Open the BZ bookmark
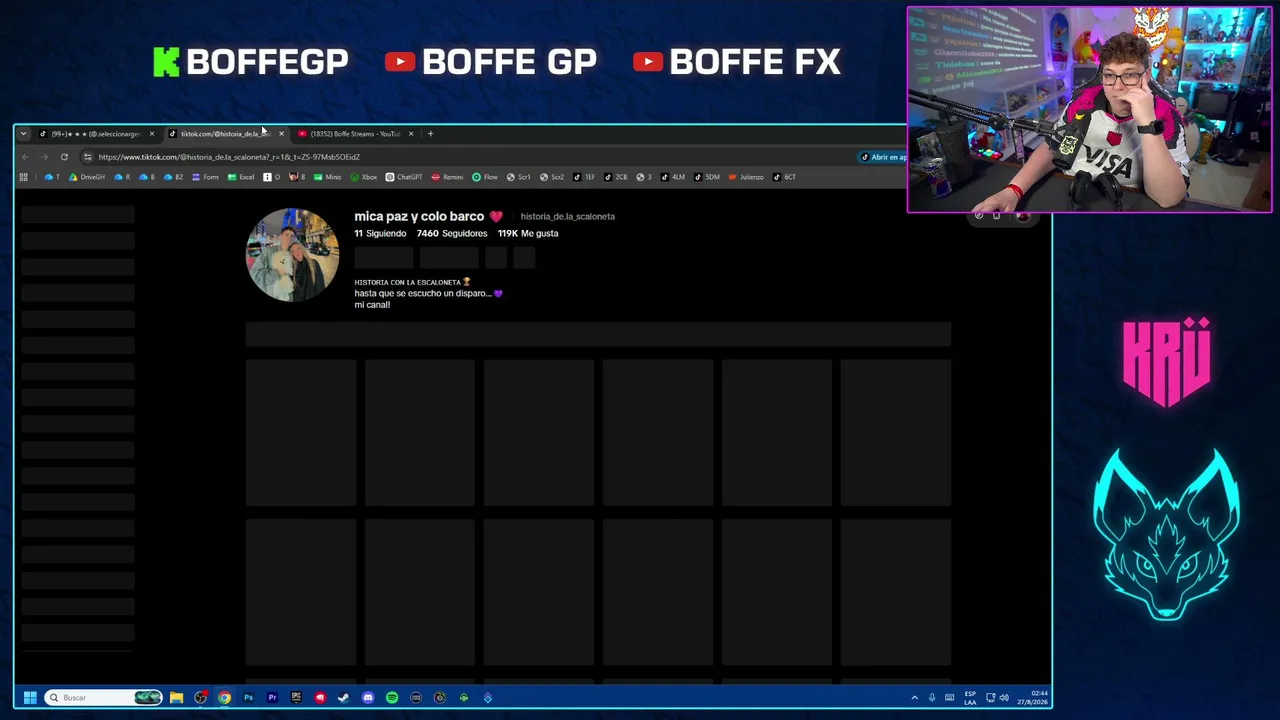 174,177
